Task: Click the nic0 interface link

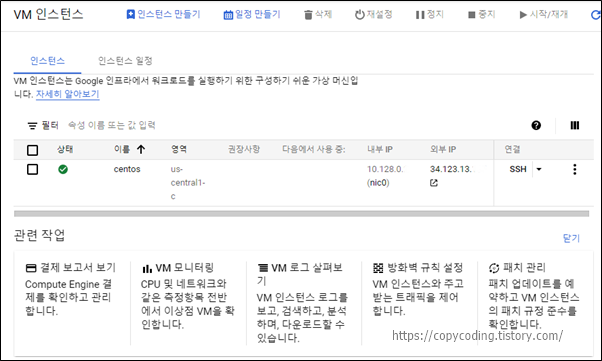Action: [378, 183]
